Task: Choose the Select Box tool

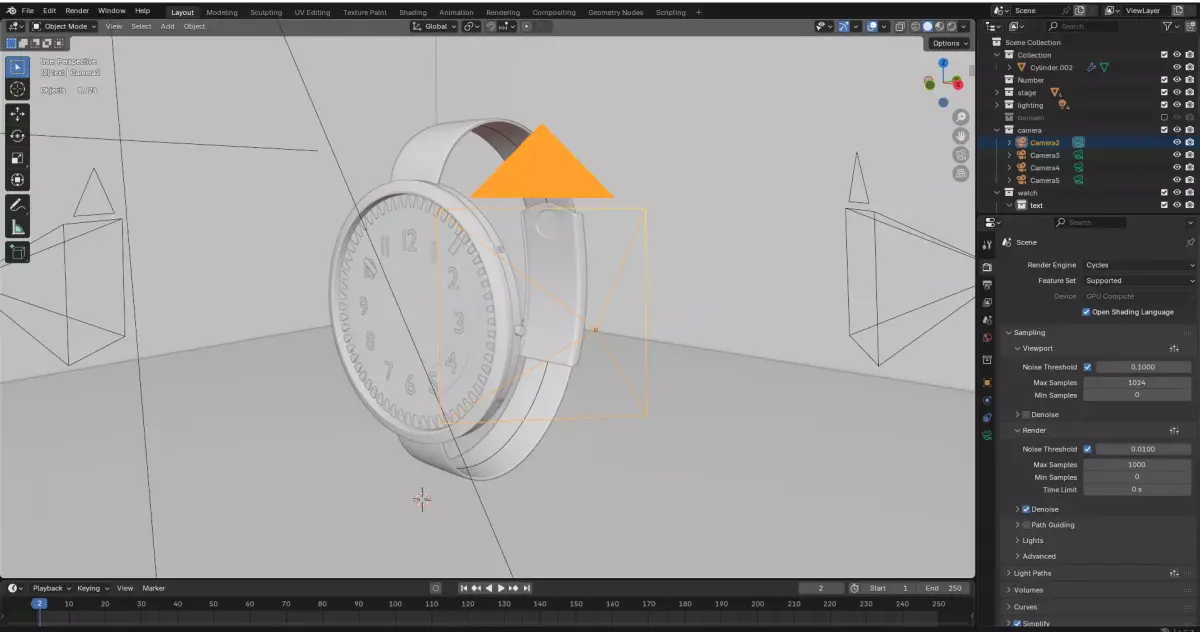Action: coord(17,67)
